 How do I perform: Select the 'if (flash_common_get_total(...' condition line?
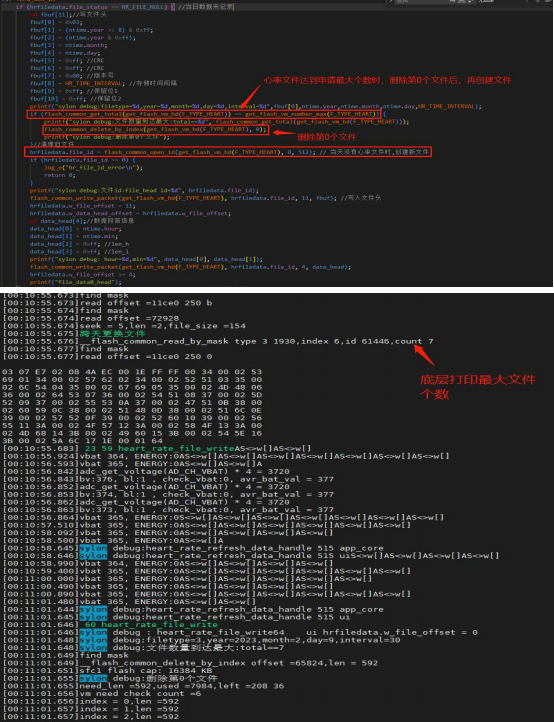point(209,114)
